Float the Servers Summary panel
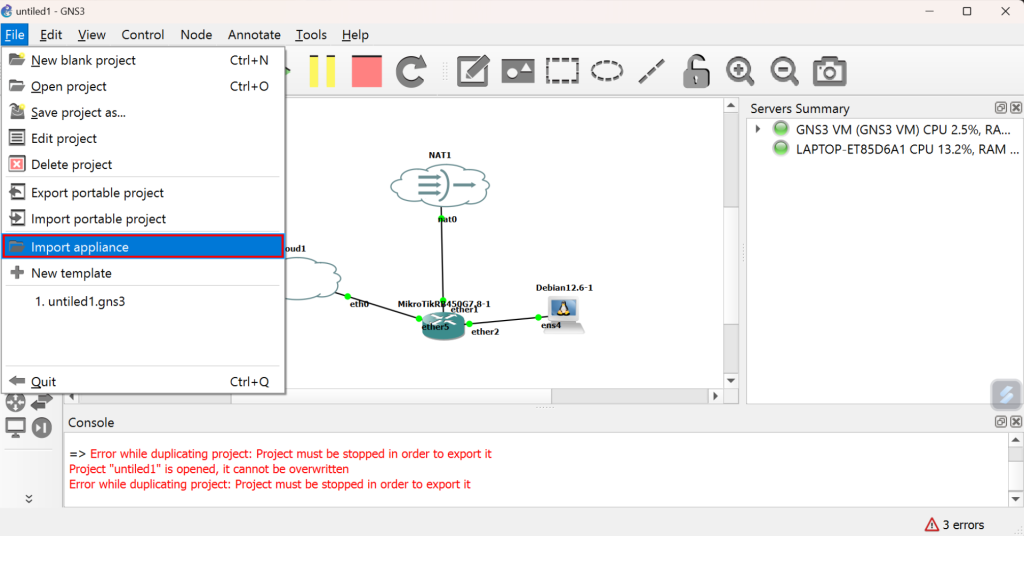1024x576 pixels. [x=1000, y=108]
